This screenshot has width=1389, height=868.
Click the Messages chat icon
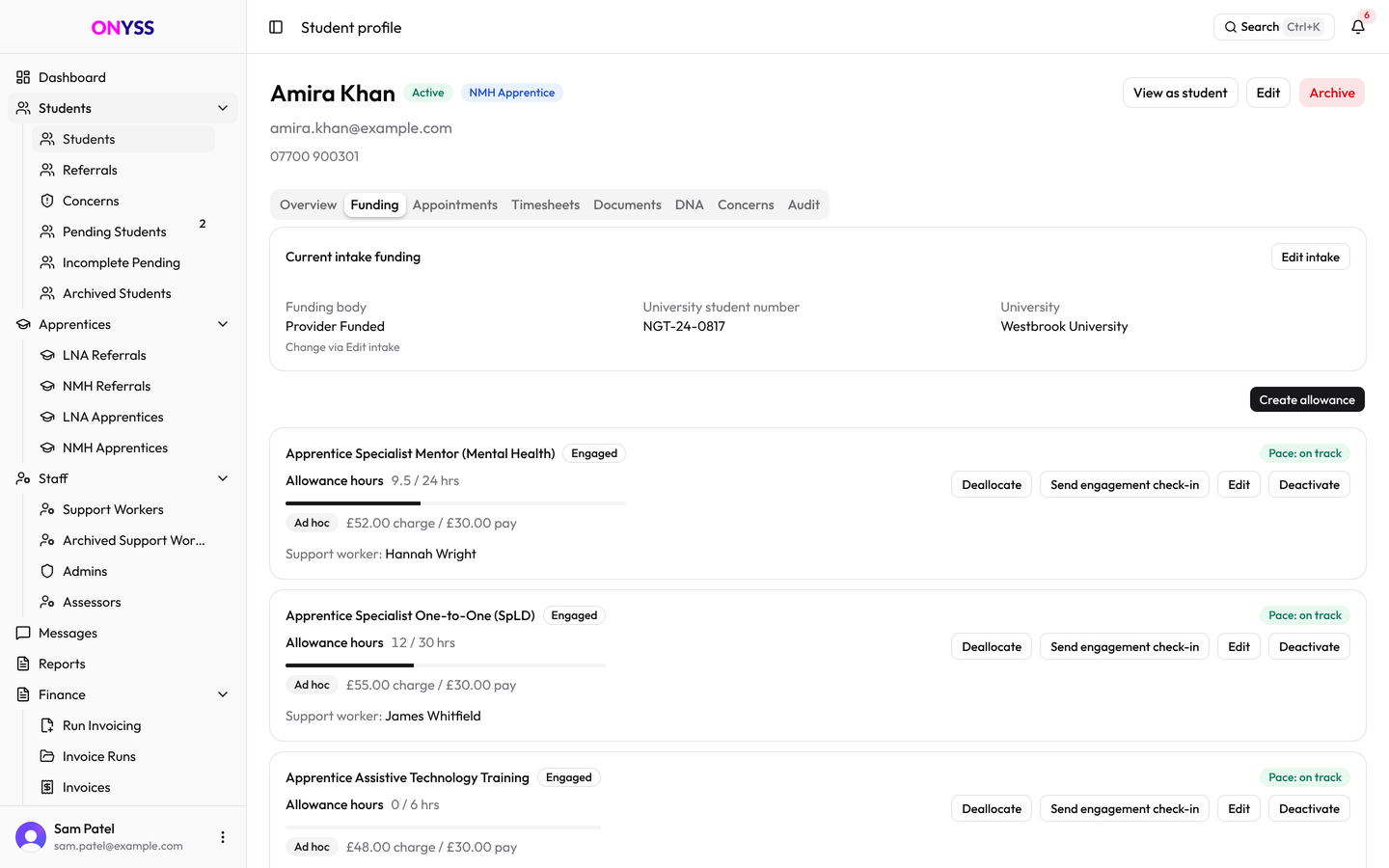(23, 633)
